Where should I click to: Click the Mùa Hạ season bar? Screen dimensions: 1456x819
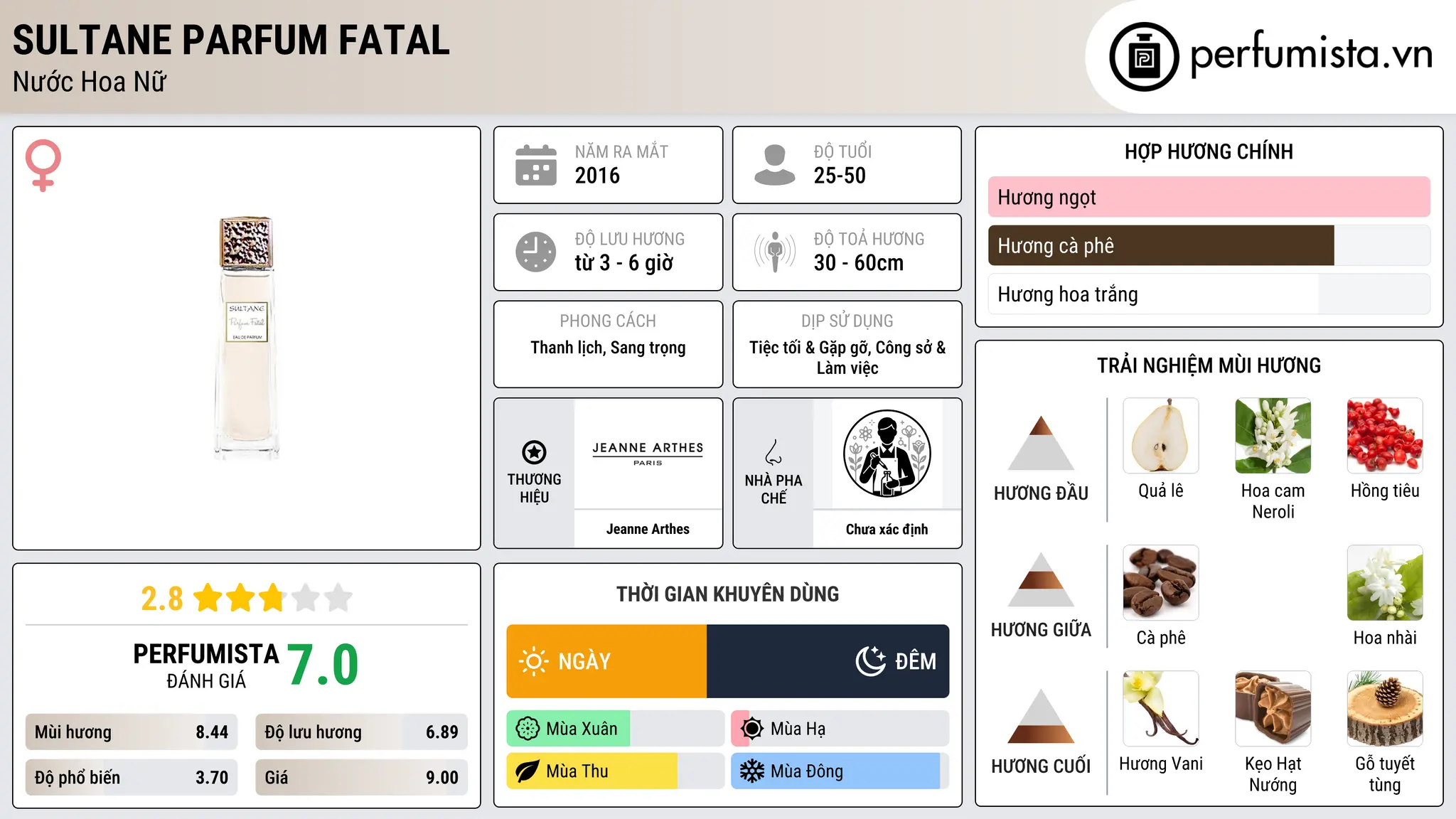pos(840,729)
